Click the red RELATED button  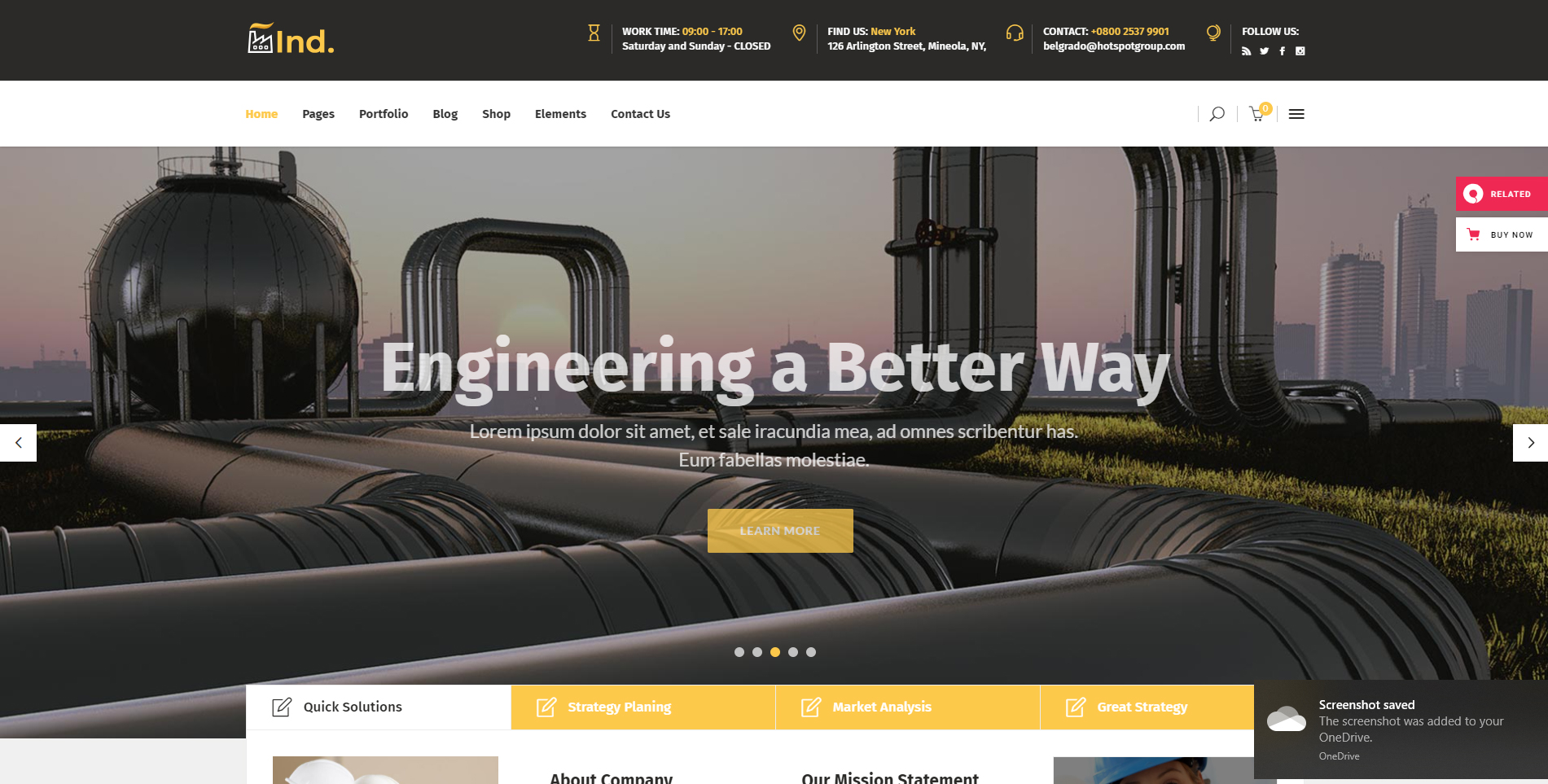pos(1502,194)
